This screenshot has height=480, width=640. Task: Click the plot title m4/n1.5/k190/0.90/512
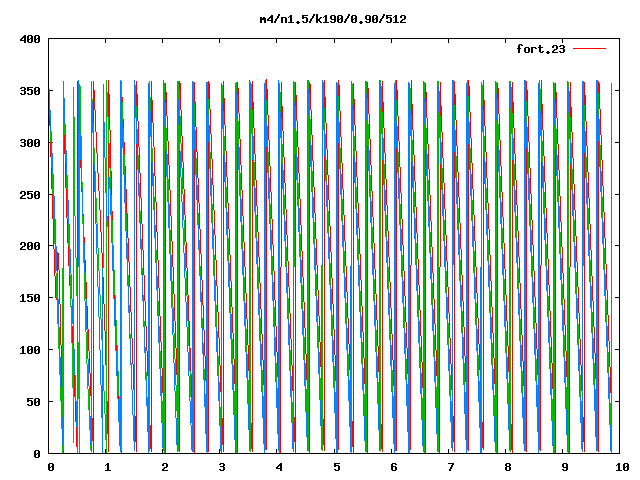[333, 19]
